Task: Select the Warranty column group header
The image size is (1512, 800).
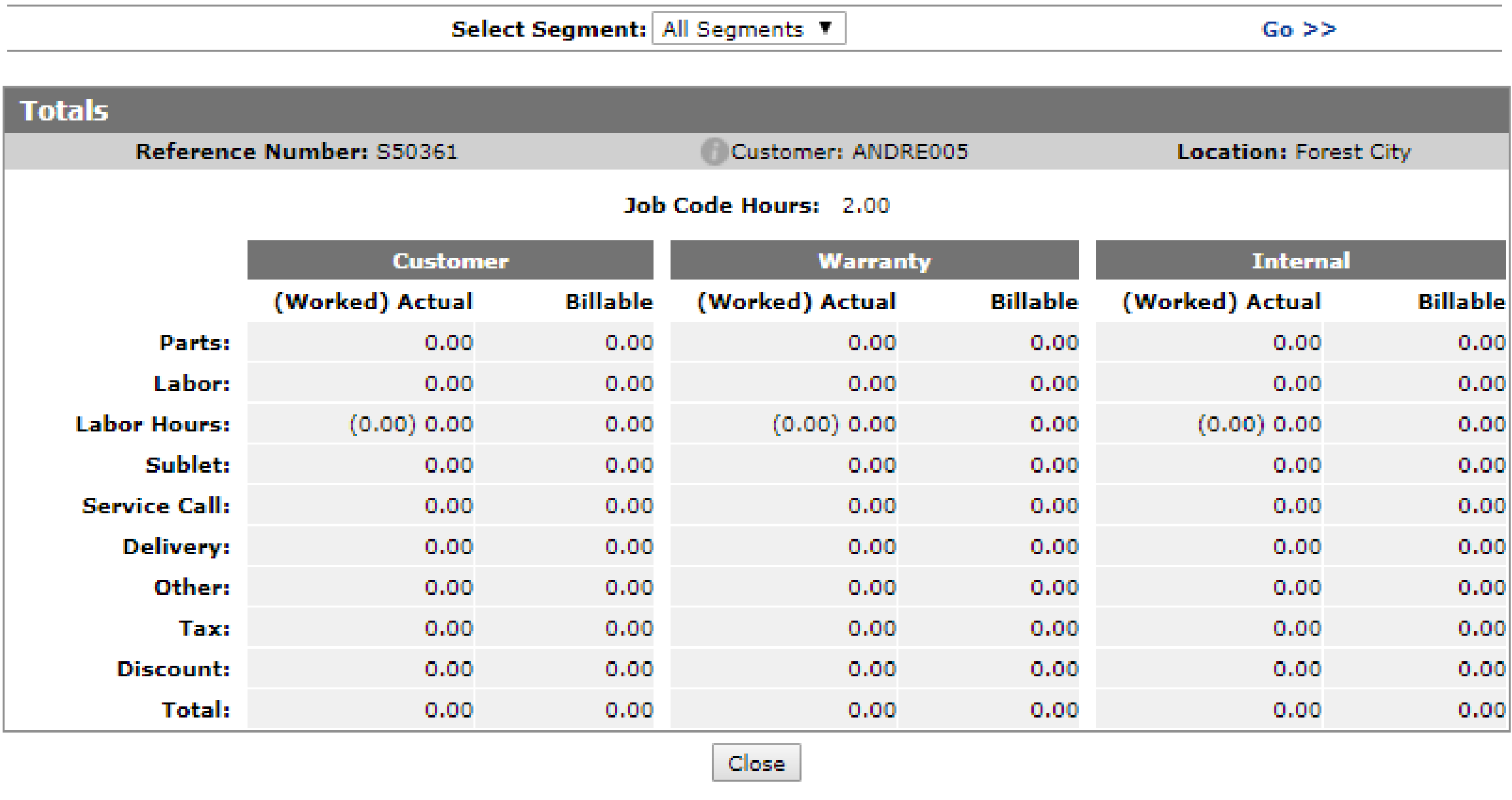Action: coord(874,261)
